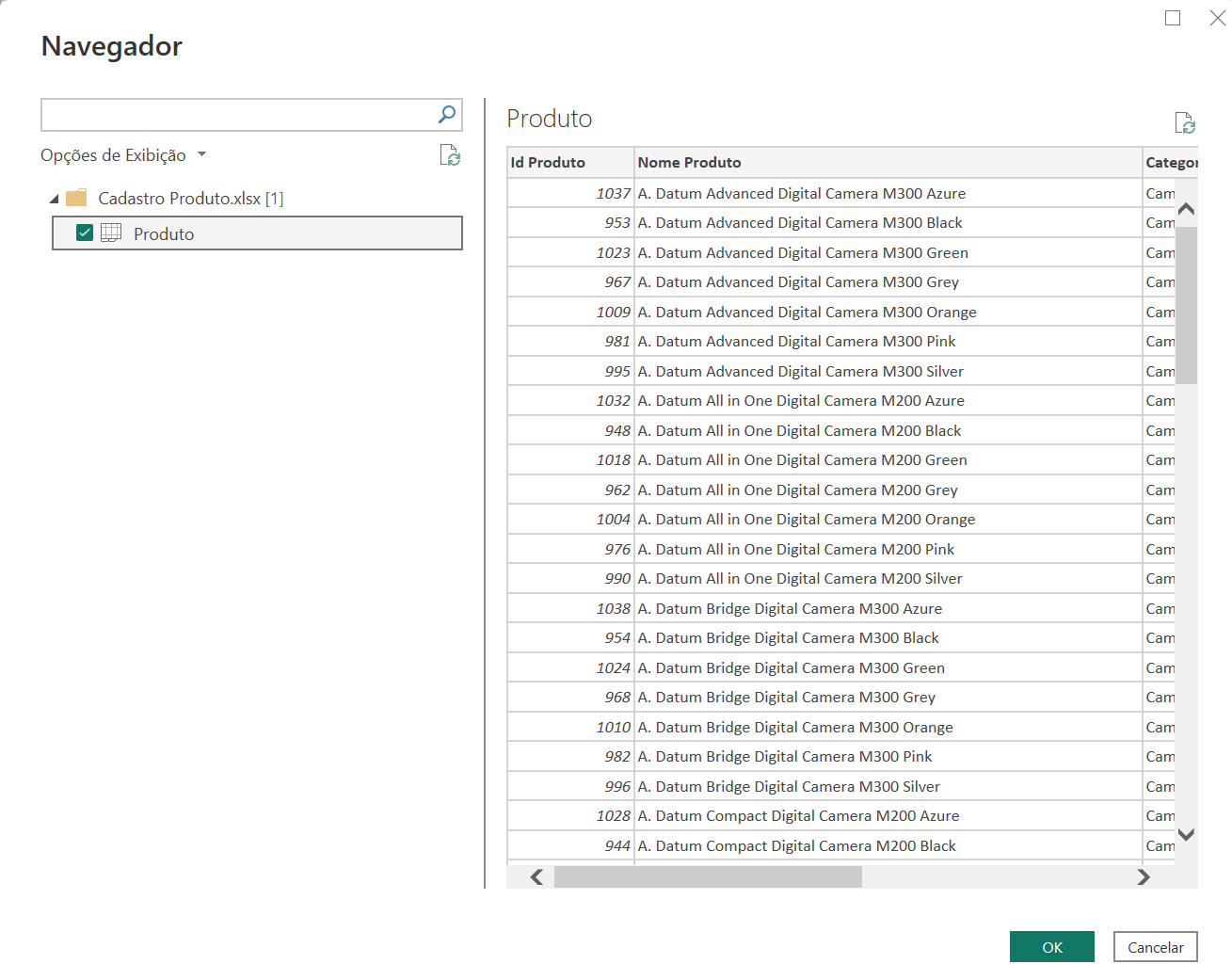This screenshot has width=1232, height=980.
Task: Select All in One Camera M200 Grey row
Action: pyautogui.click(x=840, y=490)
